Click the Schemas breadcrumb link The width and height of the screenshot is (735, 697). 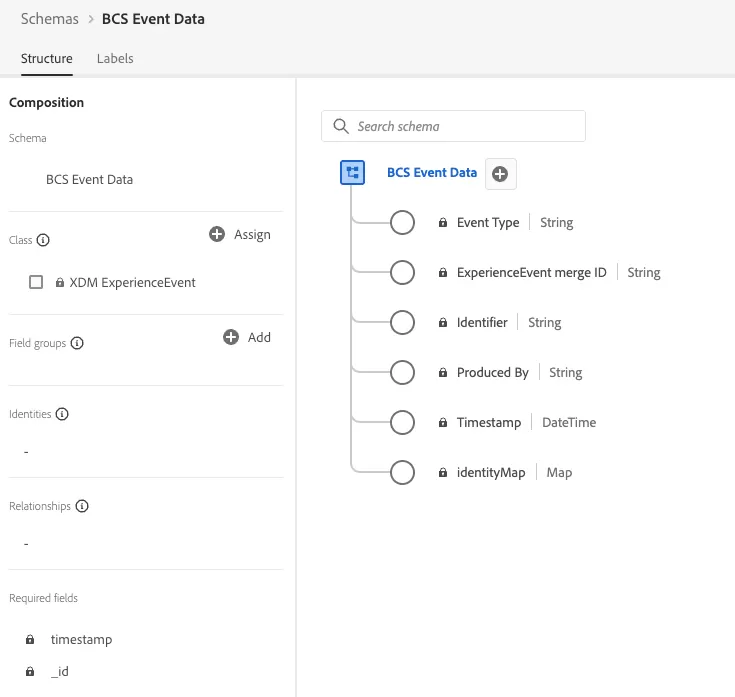click(x=50, y=19)
